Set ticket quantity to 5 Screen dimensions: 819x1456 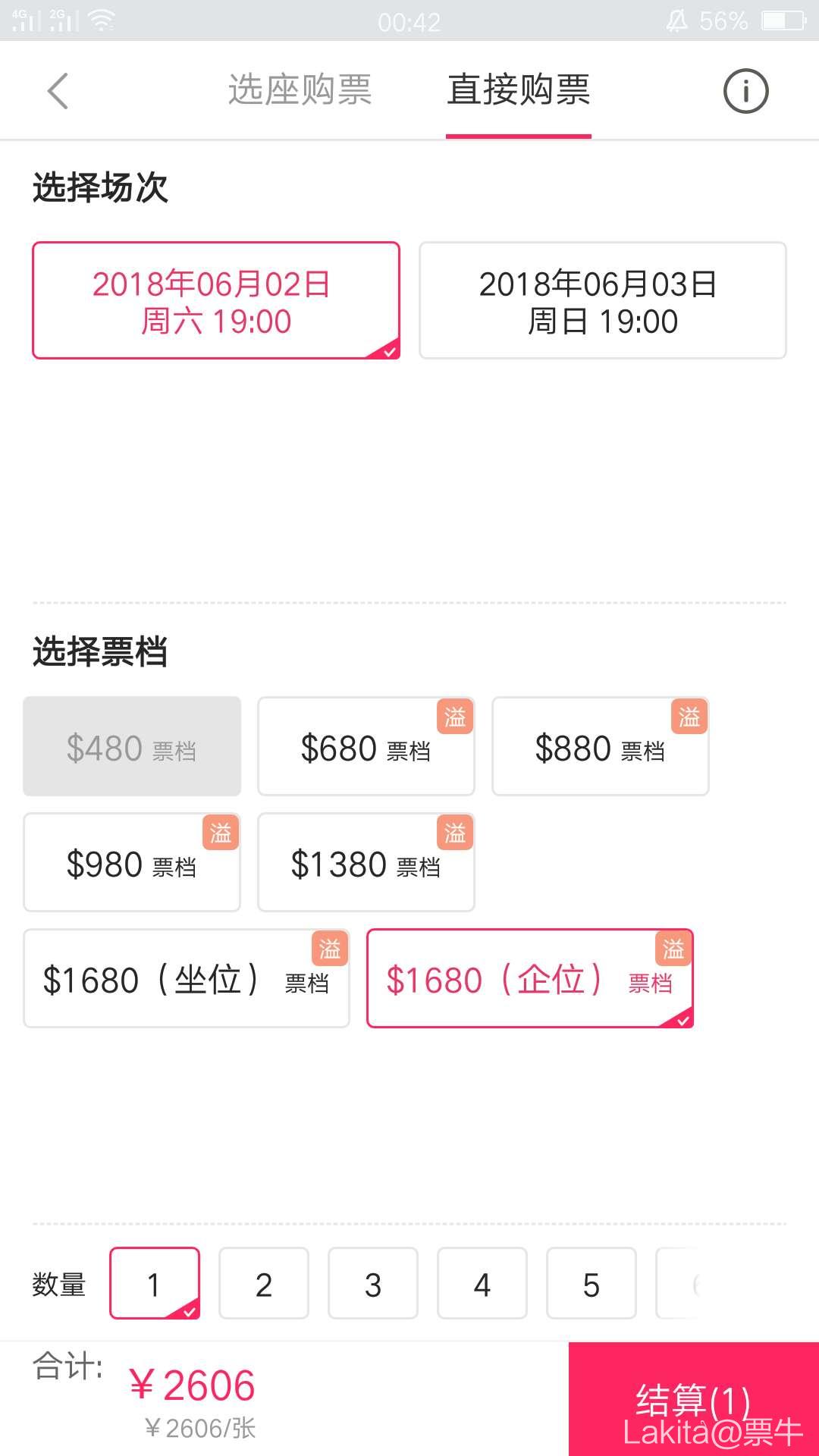click(591, 1284)
